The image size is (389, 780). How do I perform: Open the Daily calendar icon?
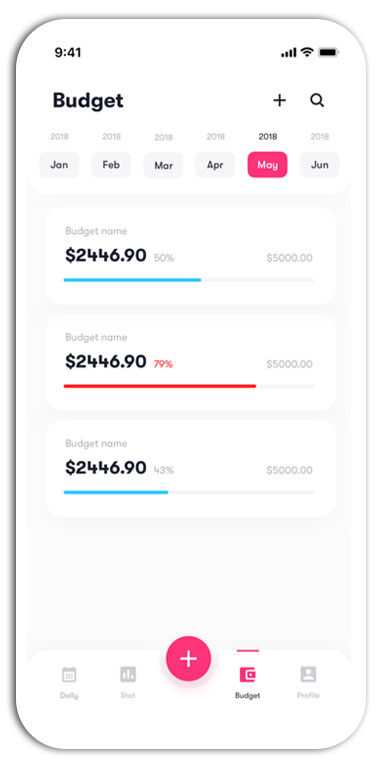69,675
